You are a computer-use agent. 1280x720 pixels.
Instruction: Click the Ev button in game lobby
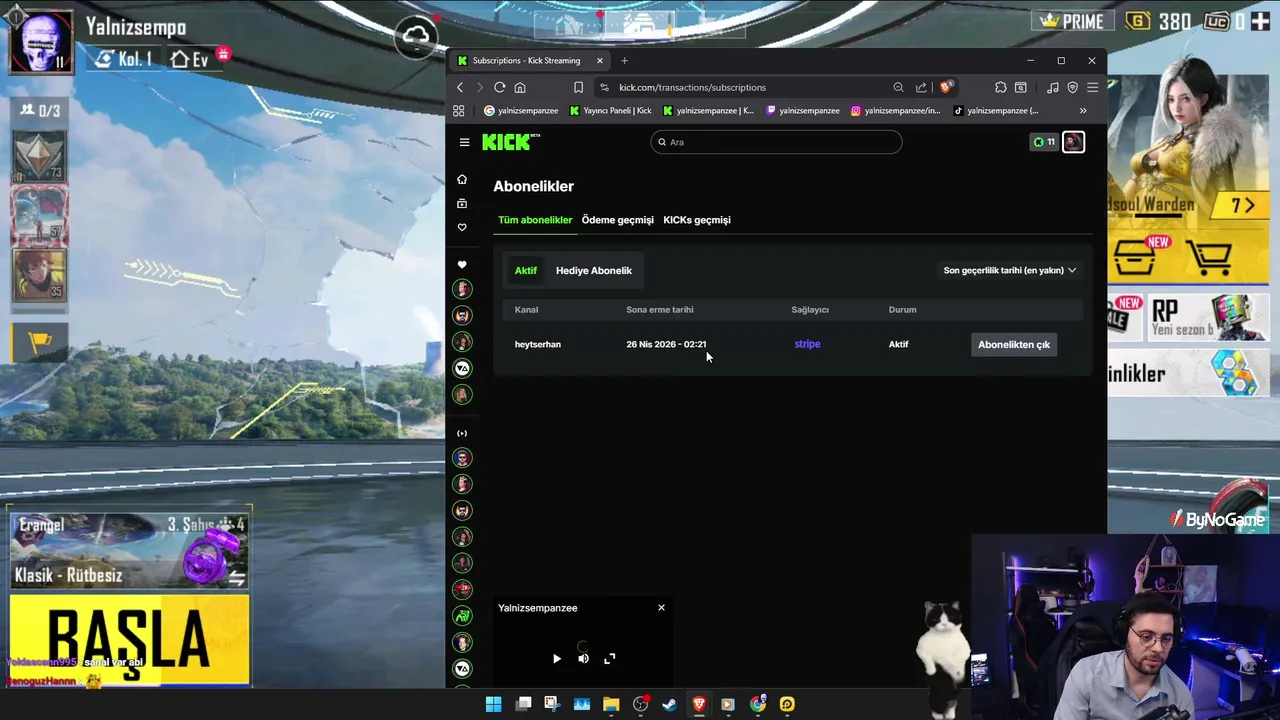pyautogui.click(x=190, y=59)
